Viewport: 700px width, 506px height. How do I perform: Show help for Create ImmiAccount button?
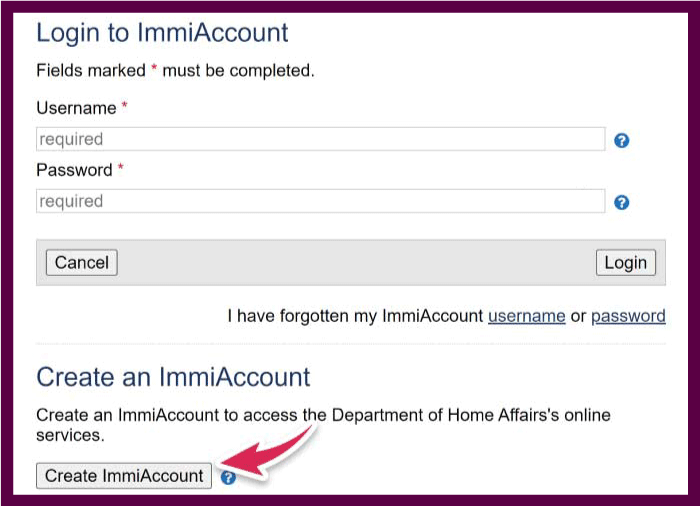pos(228,477)
